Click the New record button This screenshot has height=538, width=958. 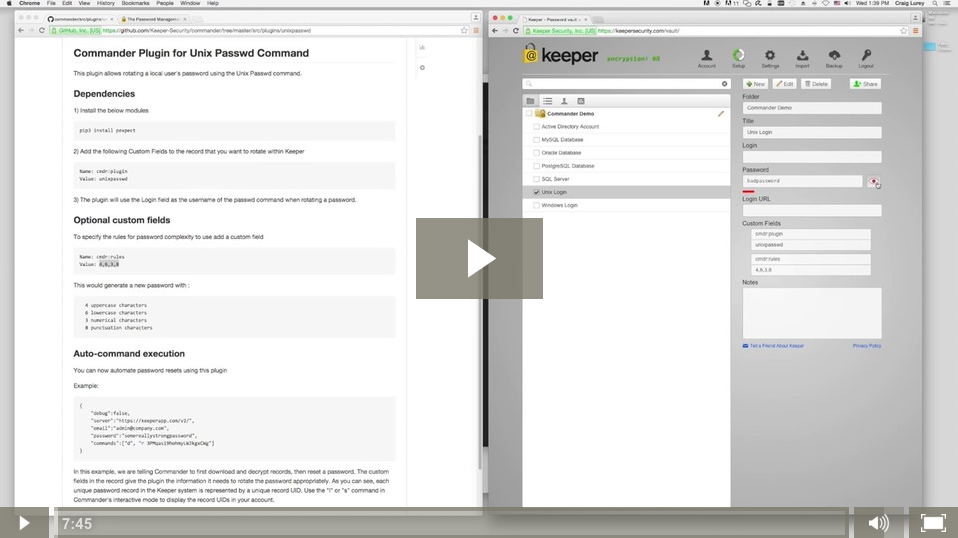point(756,84)
